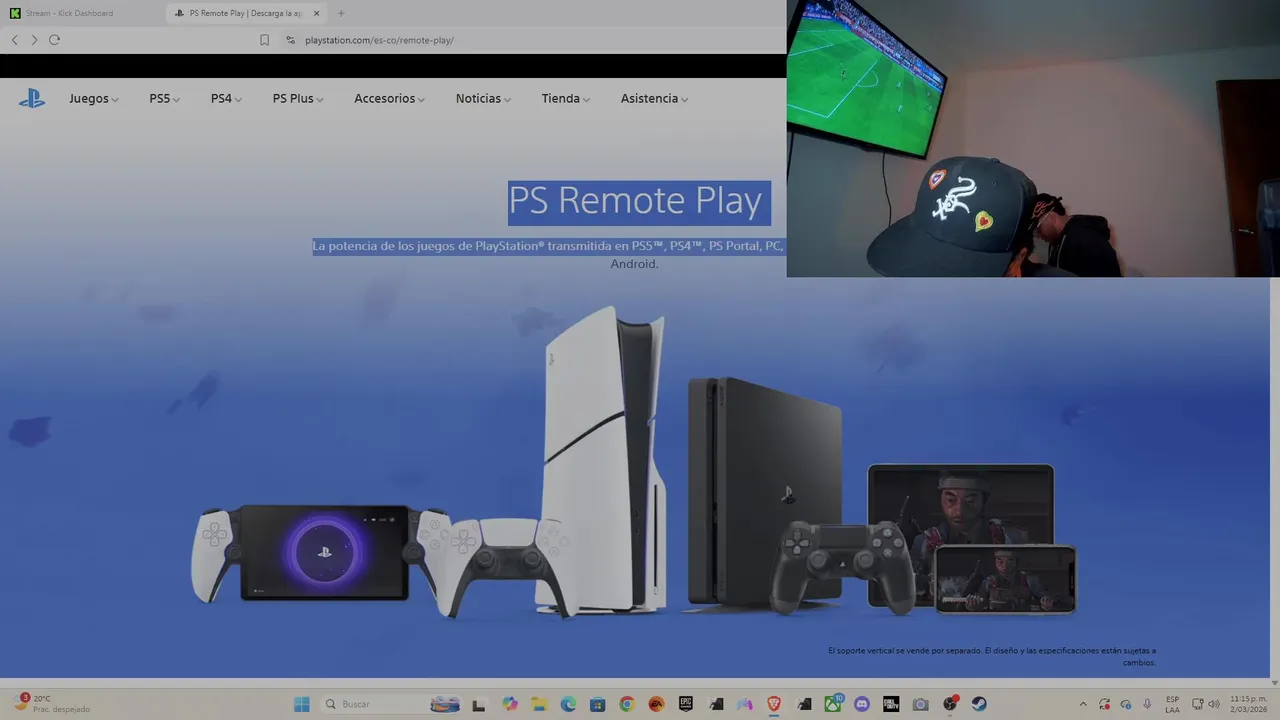
Task: Open the PS Plus dropdown menu
Action: point(298,98)
